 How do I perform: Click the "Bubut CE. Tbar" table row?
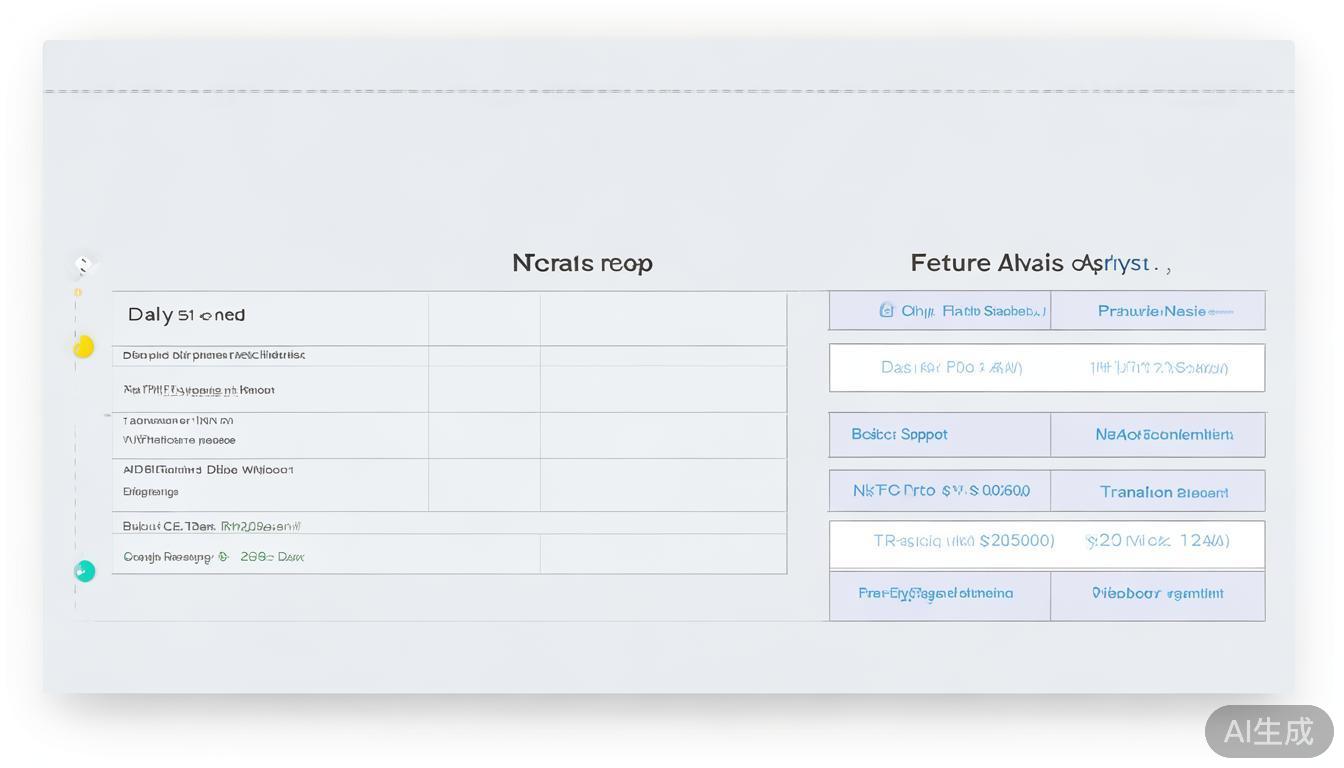point(270,526)
